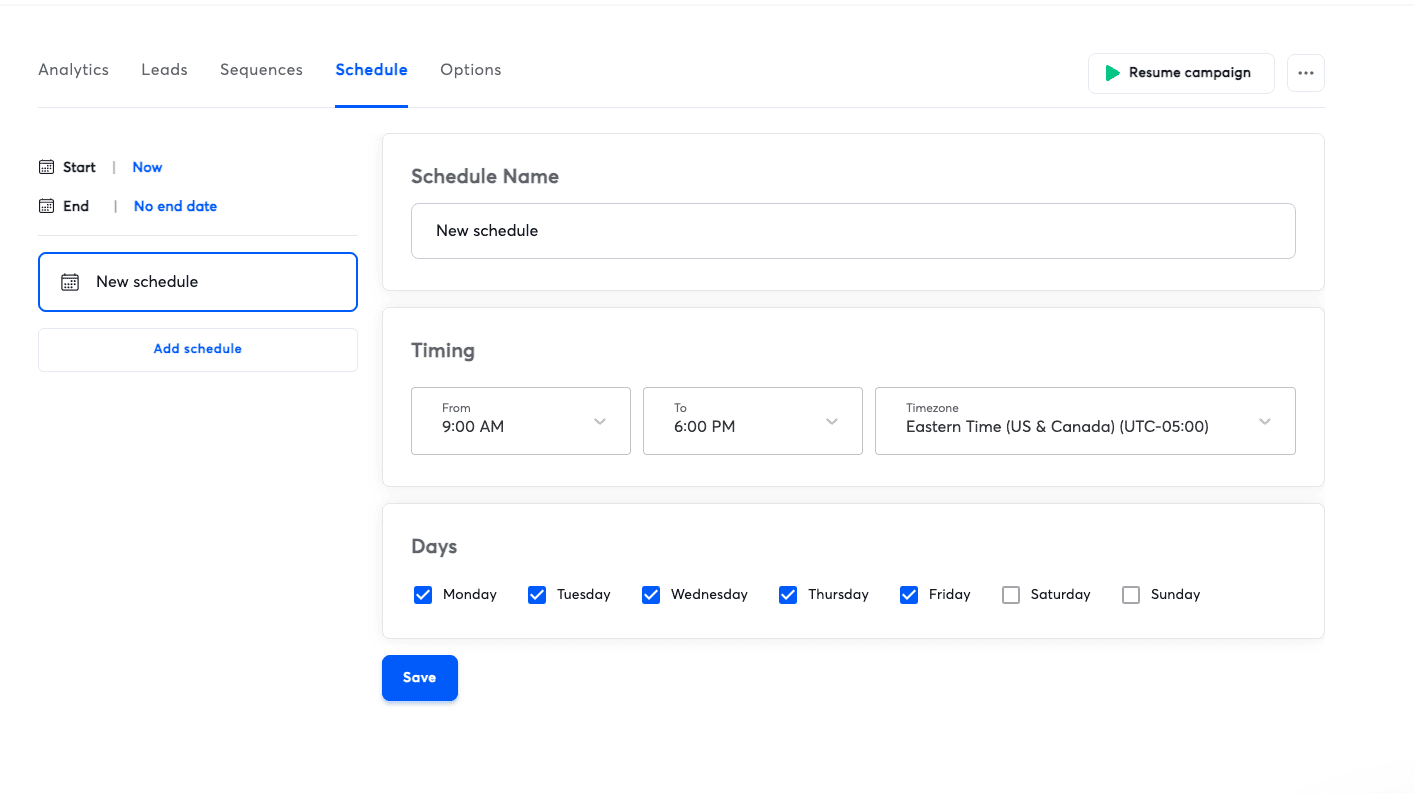The height and width of the screenshot is (794, 1414).
Task: Click the Save button
Action: pos(420,678)
